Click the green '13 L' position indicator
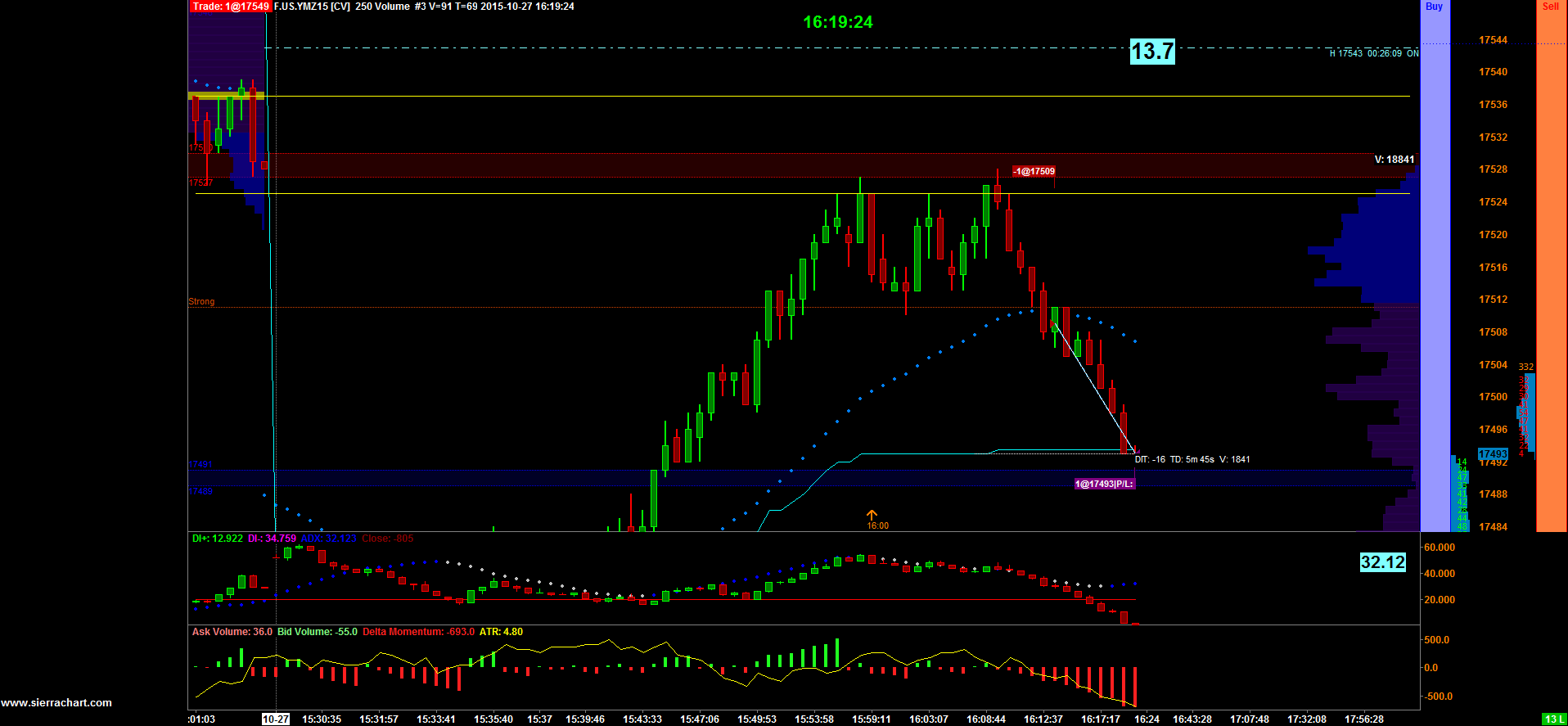Viewport: 1568px width, 726px height. coord(1554,719)
